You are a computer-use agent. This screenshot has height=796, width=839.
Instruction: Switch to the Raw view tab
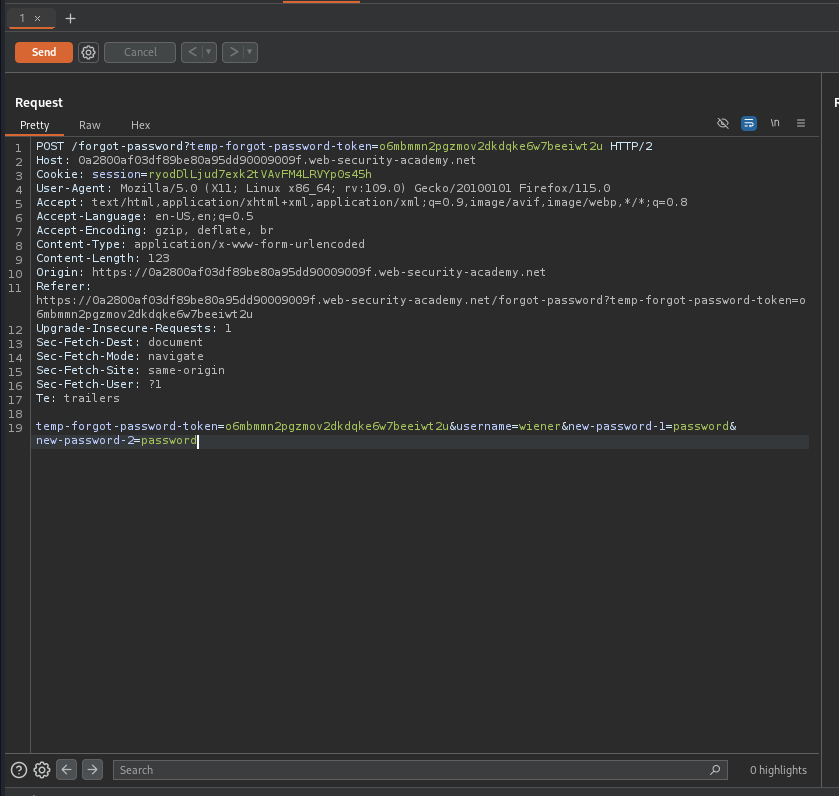click(90, 125)
